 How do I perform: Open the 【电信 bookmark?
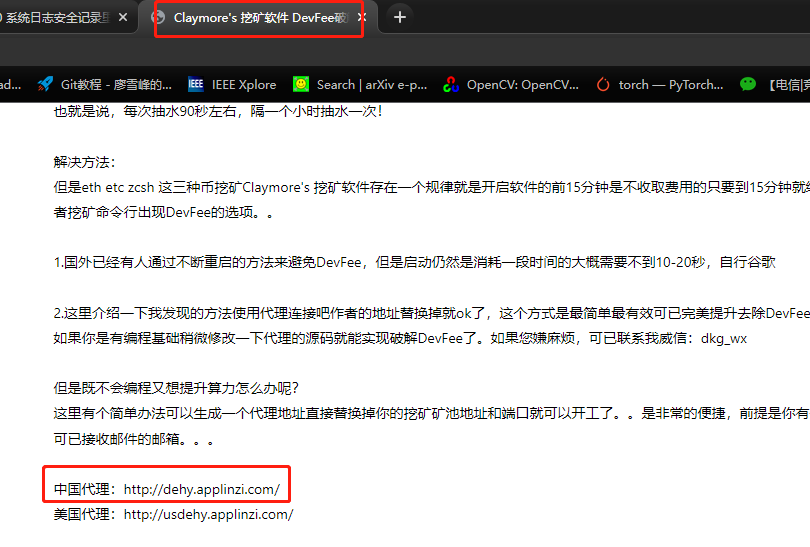(774, 84)
